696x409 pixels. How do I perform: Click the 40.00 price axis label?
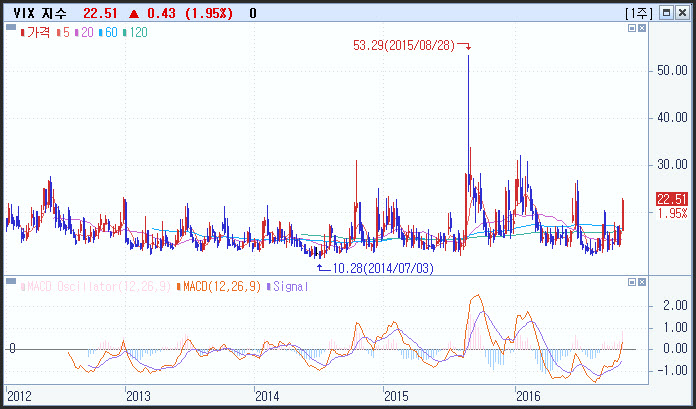point(672,118)
